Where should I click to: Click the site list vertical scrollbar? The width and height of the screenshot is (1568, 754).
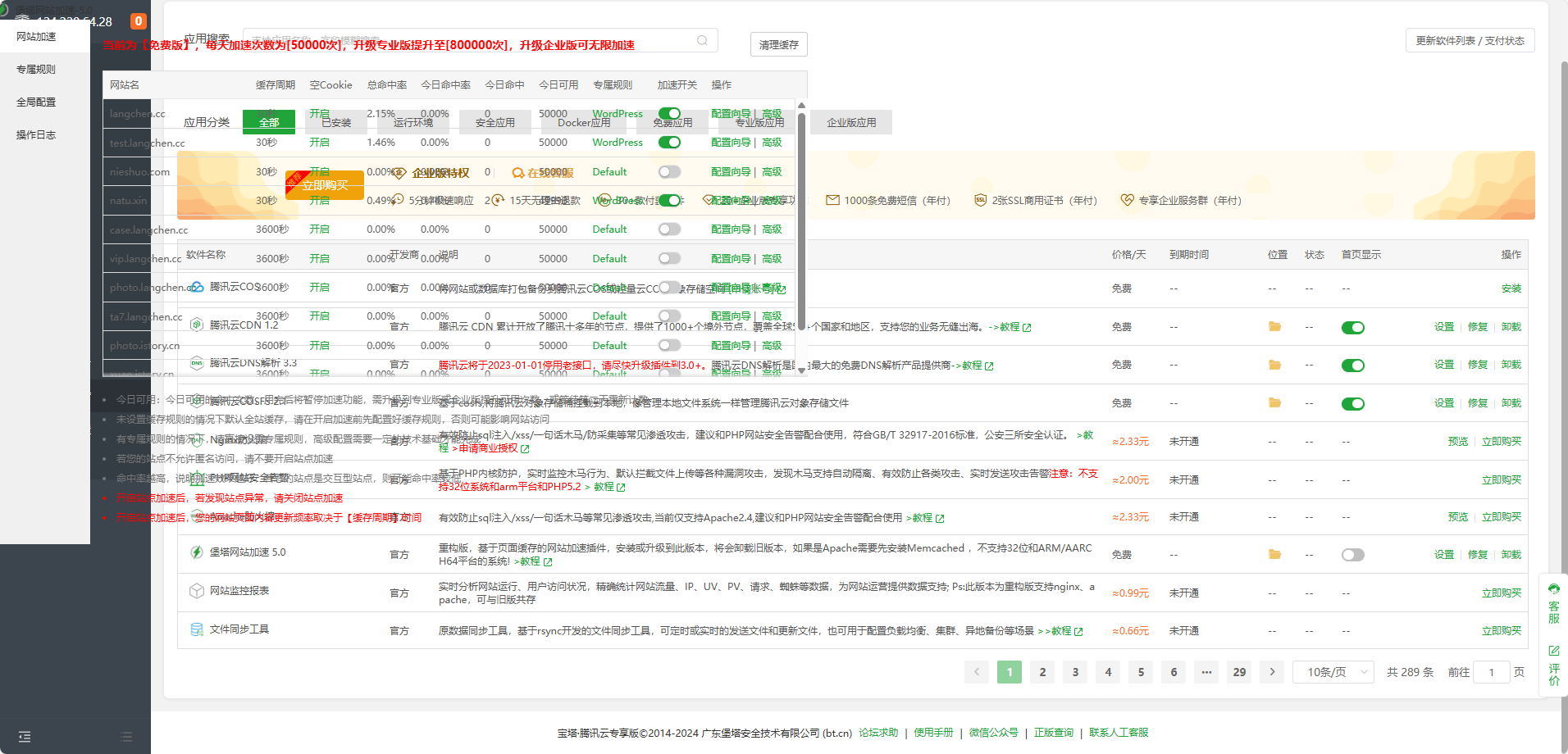[801, 221]
